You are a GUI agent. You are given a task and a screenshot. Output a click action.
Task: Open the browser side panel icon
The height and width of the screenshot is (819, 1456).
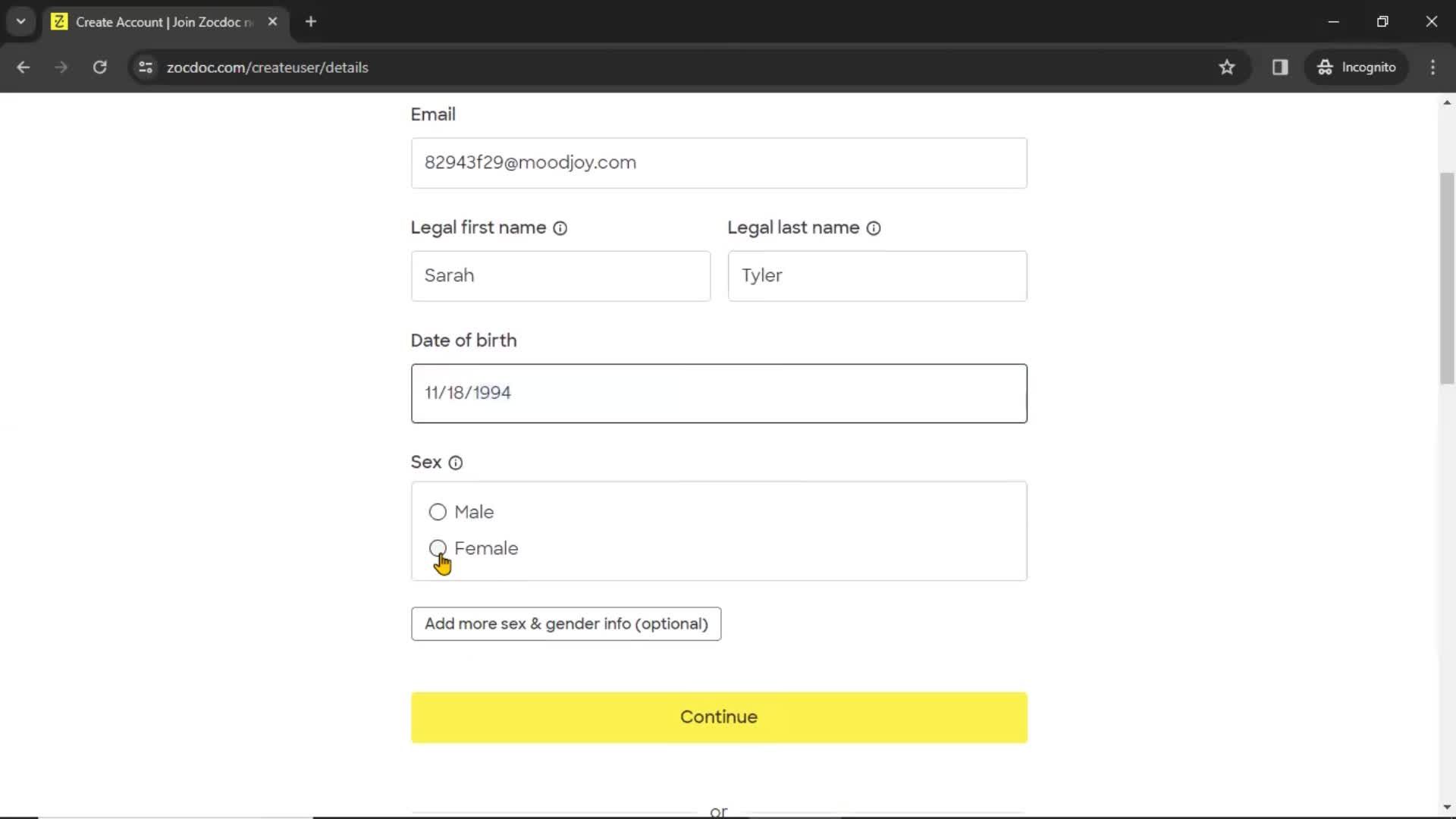pyautogui.click(x=1280, y=67)
